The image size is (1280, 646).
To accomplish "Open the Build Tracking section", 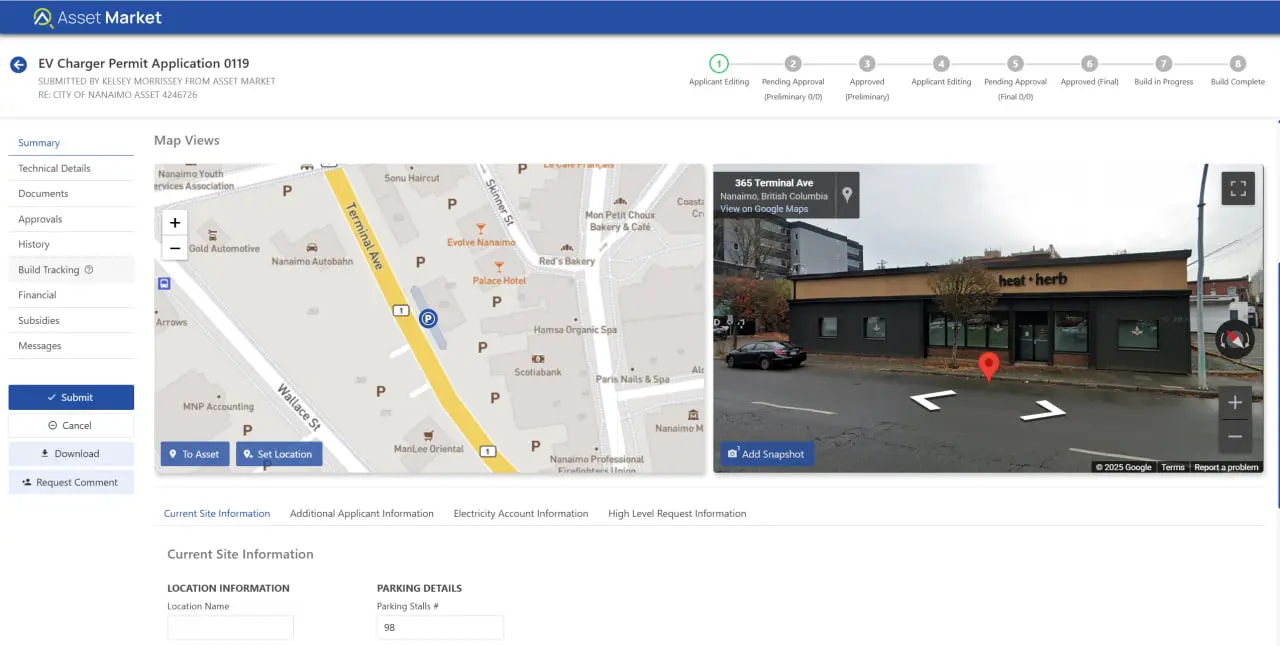I will [71, 270].
